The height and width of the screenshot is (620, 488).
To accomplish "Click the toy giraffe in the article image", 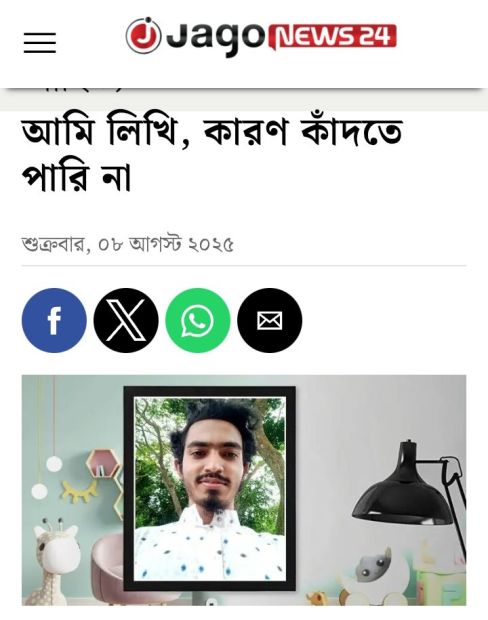I will point(55,561).
